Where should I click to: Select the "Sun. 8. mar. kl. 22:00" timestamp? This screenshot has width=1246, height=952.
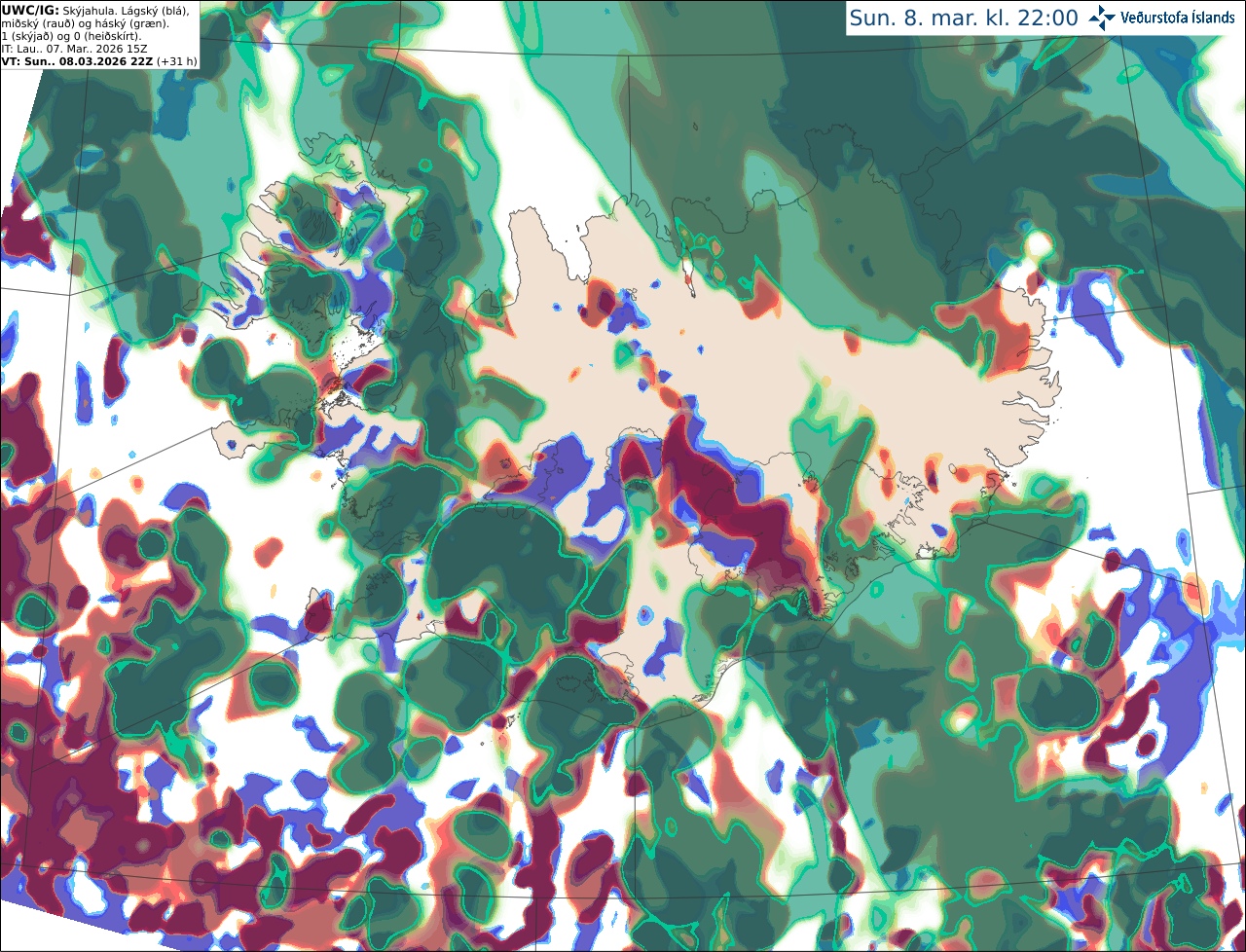964,18
